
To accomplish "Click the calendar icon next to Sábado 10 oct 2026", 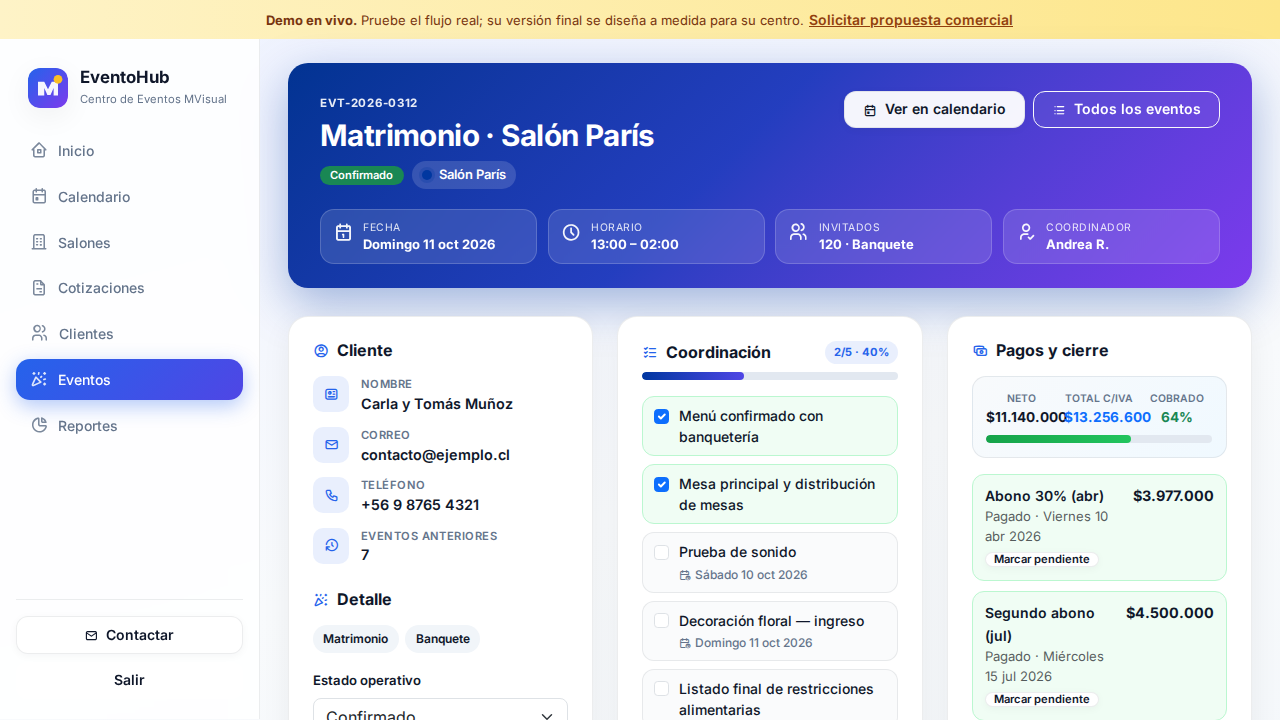I will click(x=685, y=575).
